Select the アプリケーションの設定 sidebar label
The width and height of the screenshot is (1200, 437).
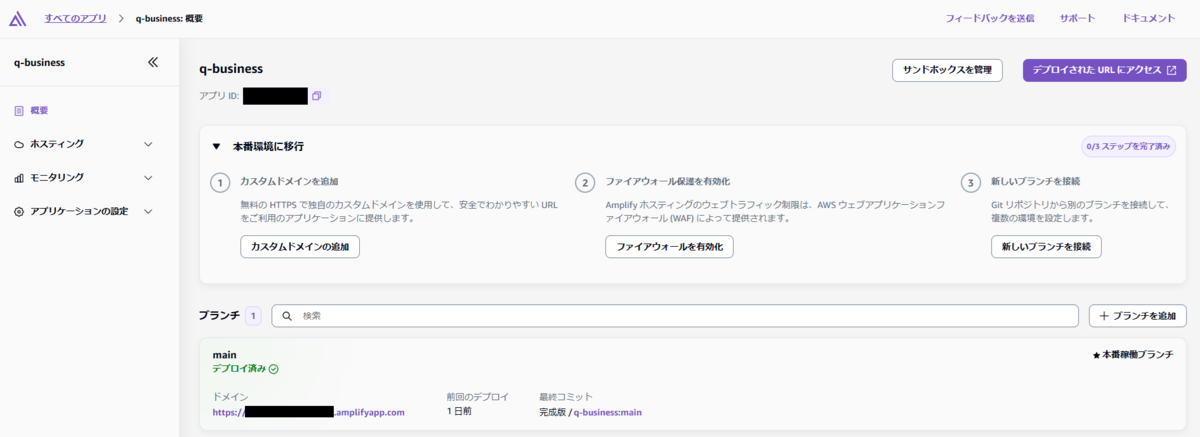click(79, 212)
